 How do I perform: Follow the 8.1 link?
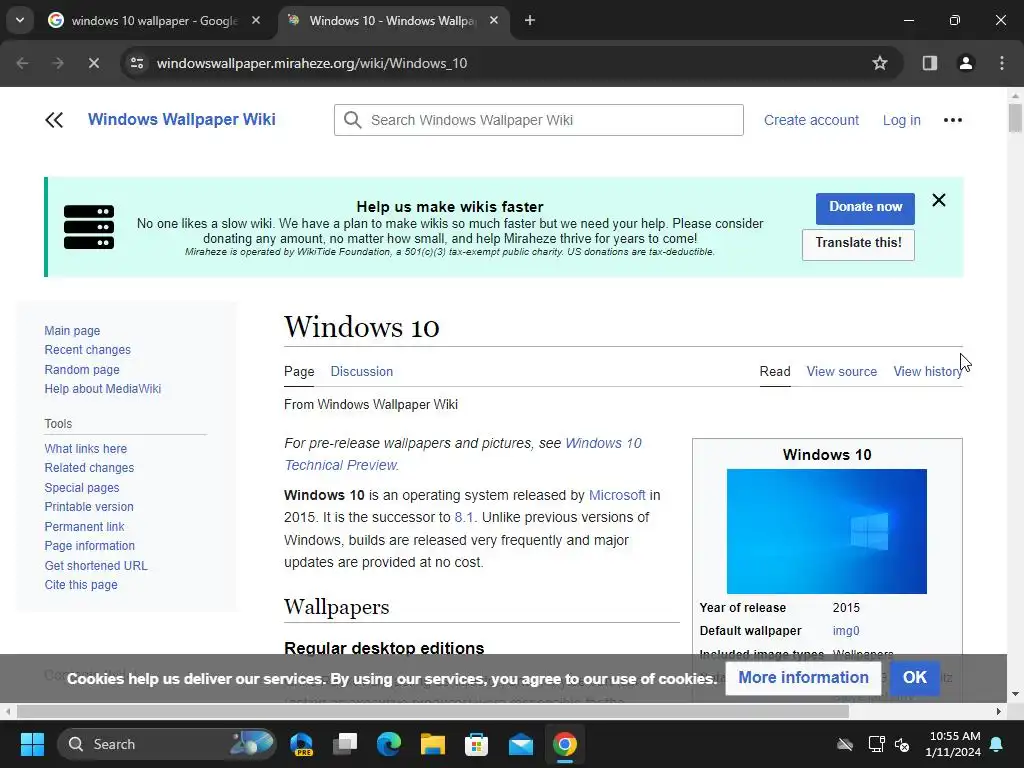click(464, 517)
